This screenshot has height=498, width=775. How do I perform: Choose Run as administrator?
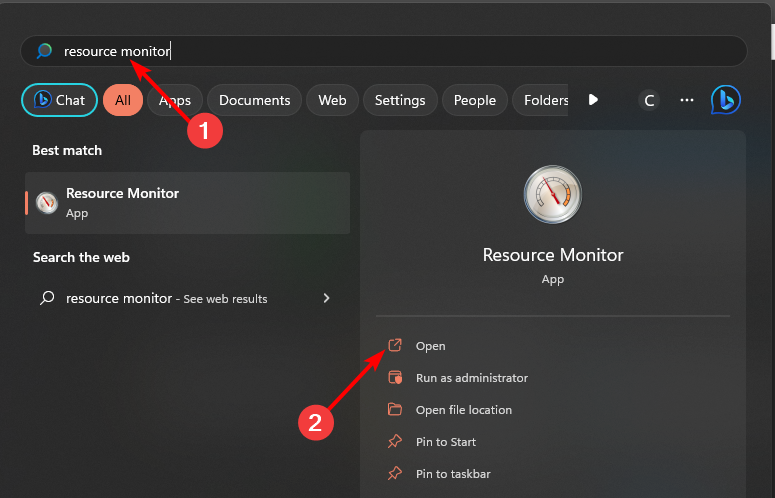pyautogui.click(x=472, y=378)
